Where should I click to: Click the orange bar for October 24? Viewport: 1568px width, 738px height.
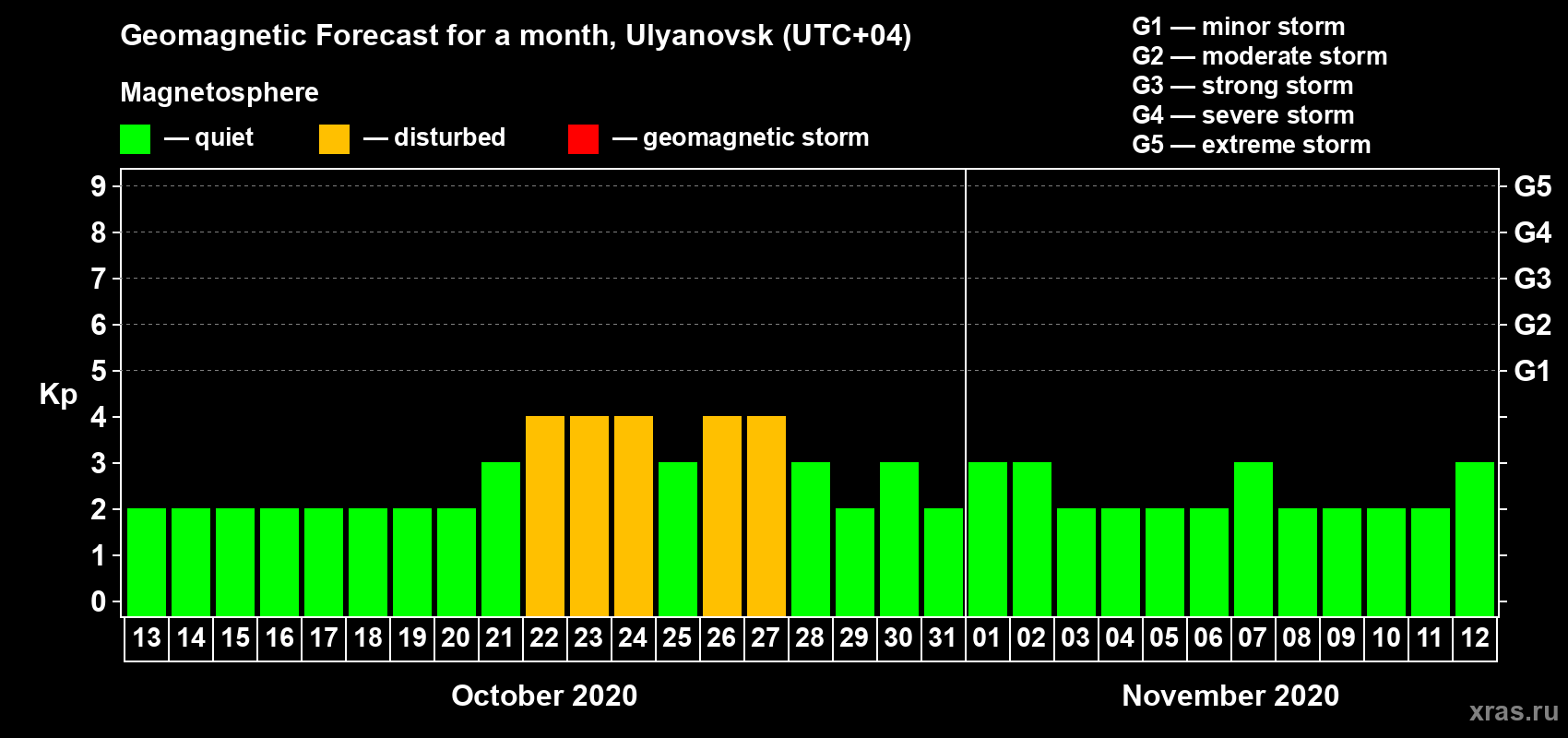(x=634, y=516)
